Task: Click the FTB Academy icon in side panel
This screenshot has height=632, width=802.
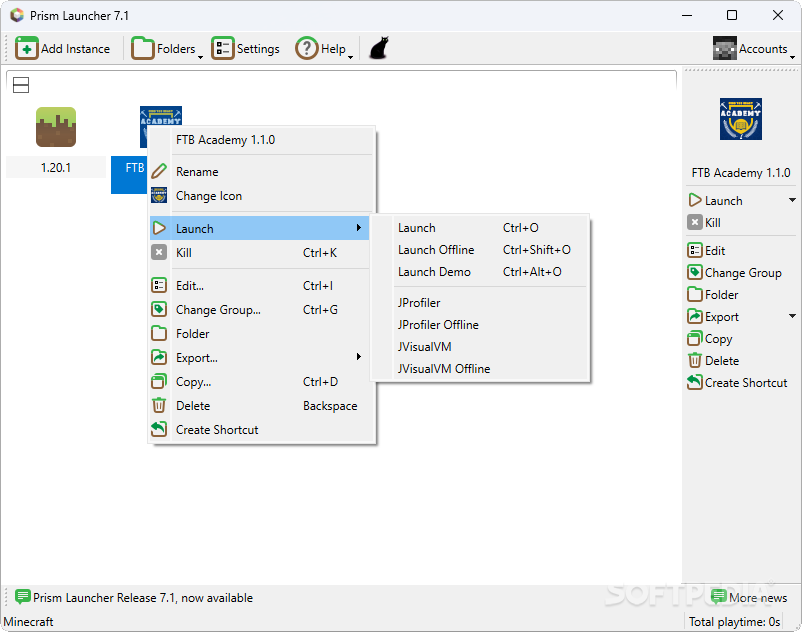Action: [741, 119]
